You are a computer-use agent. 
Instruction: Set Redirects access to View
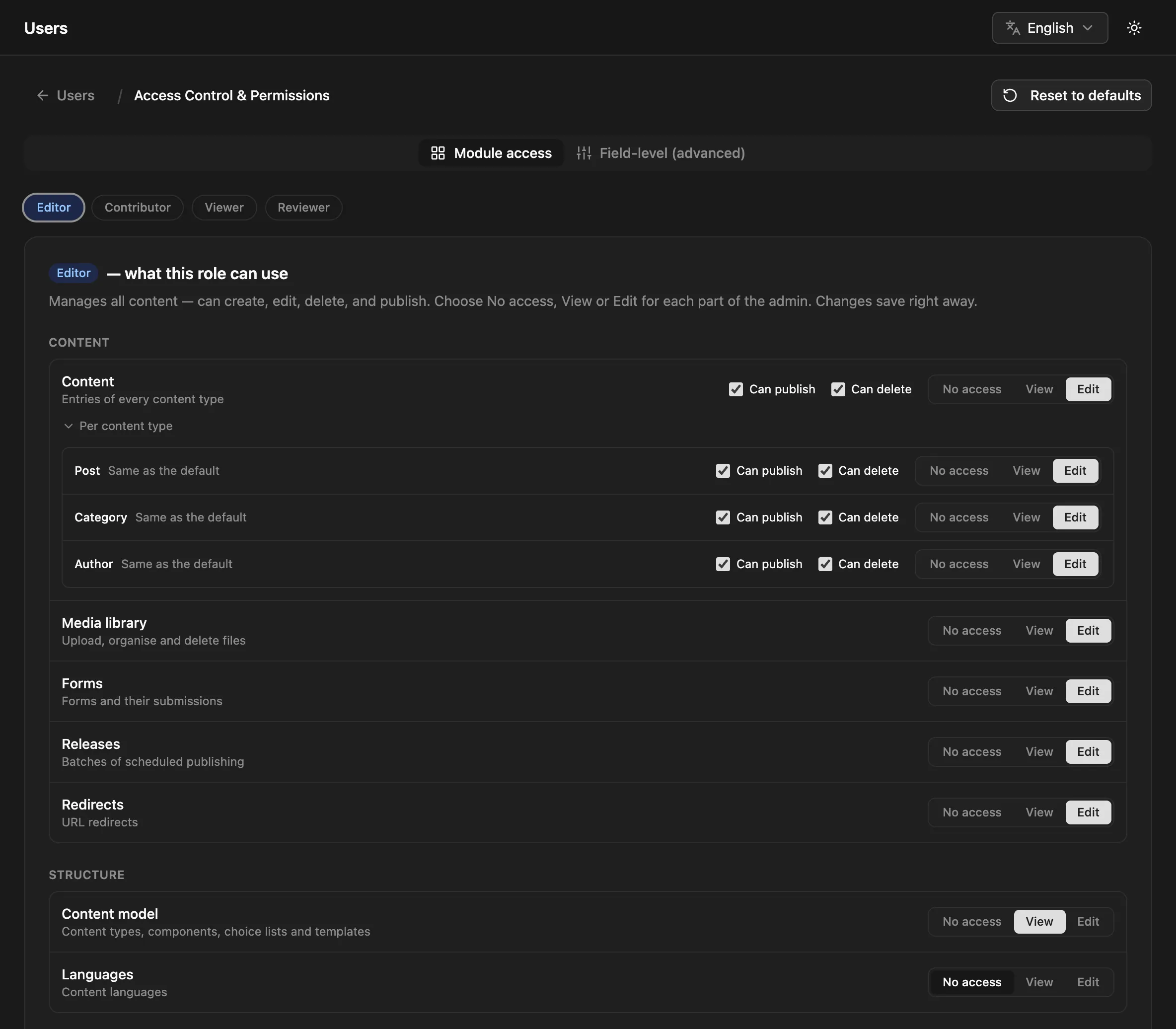[1039, 812]
